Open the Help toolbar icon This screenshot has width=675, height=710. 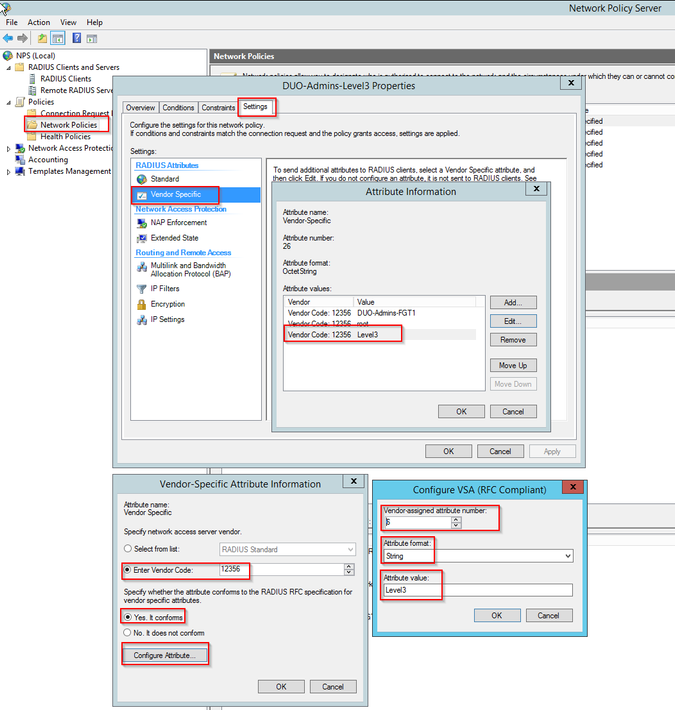77,38
